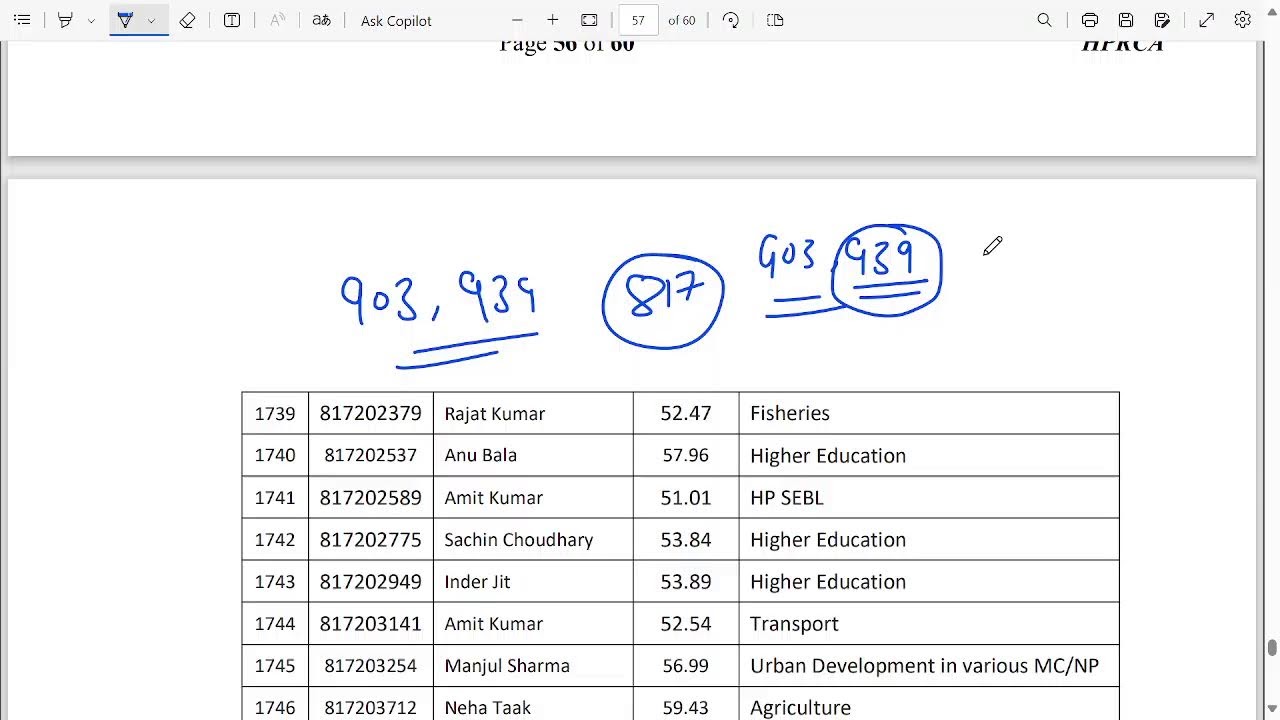The height and width of the screenshot is (720, 1280).
Task: Enter full screen mode
Action: click(1207, 20)
